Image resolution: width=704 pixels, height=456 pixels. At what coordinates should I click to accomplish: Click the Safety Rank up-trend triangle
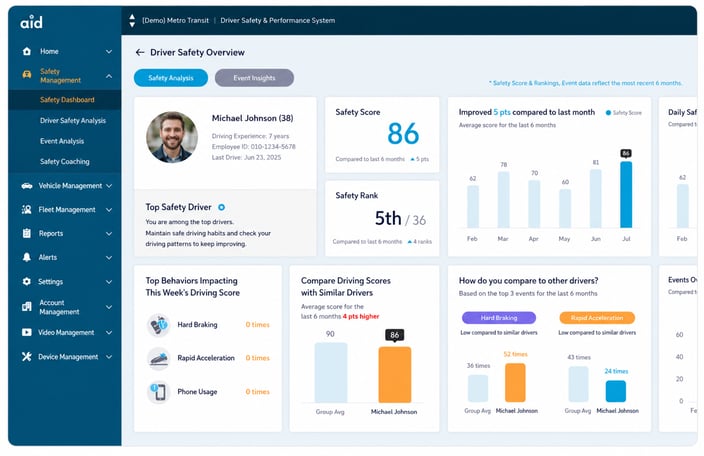[x=409, y=242]
